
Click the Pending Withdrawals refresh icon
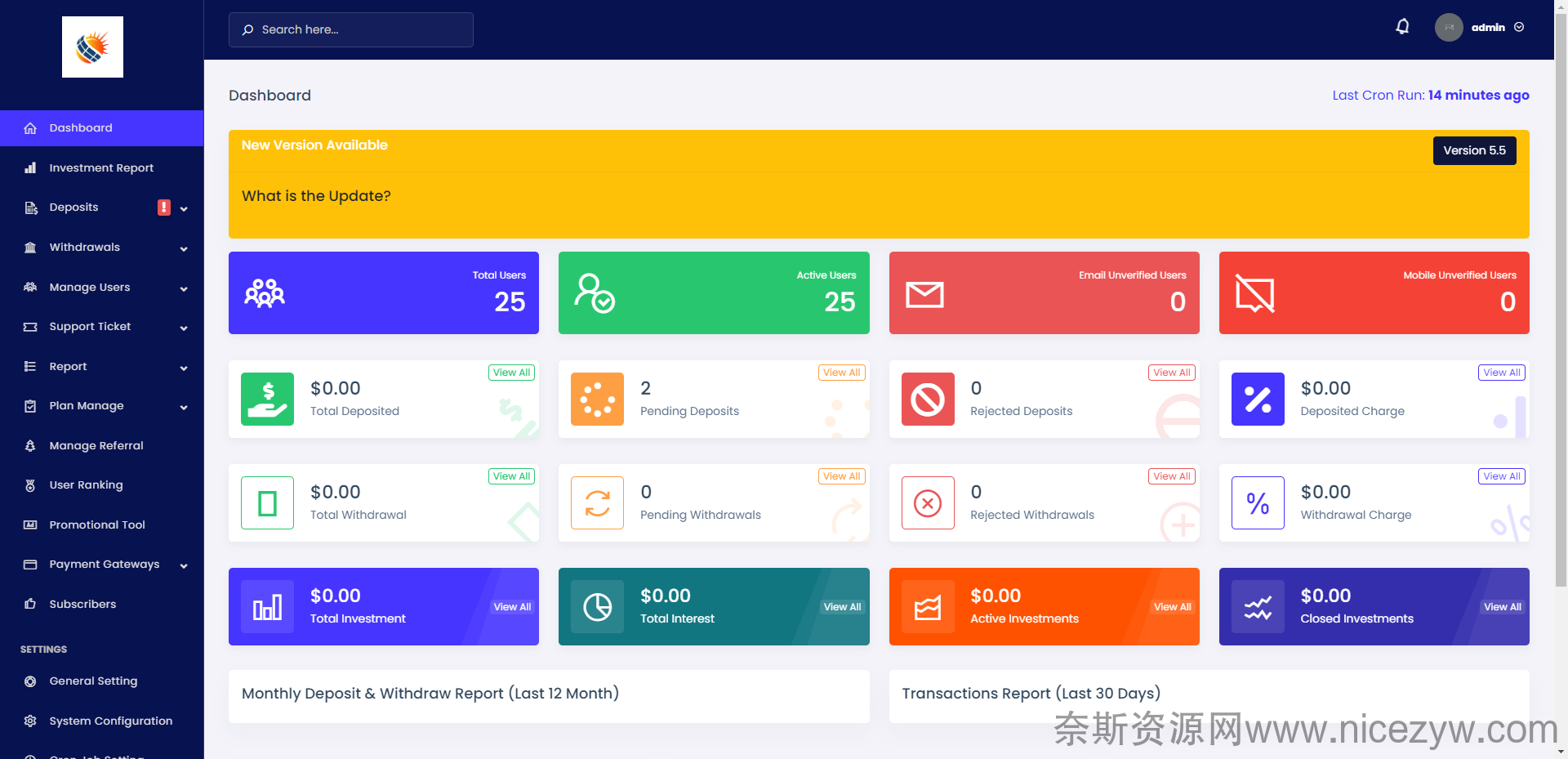[597, 502]
